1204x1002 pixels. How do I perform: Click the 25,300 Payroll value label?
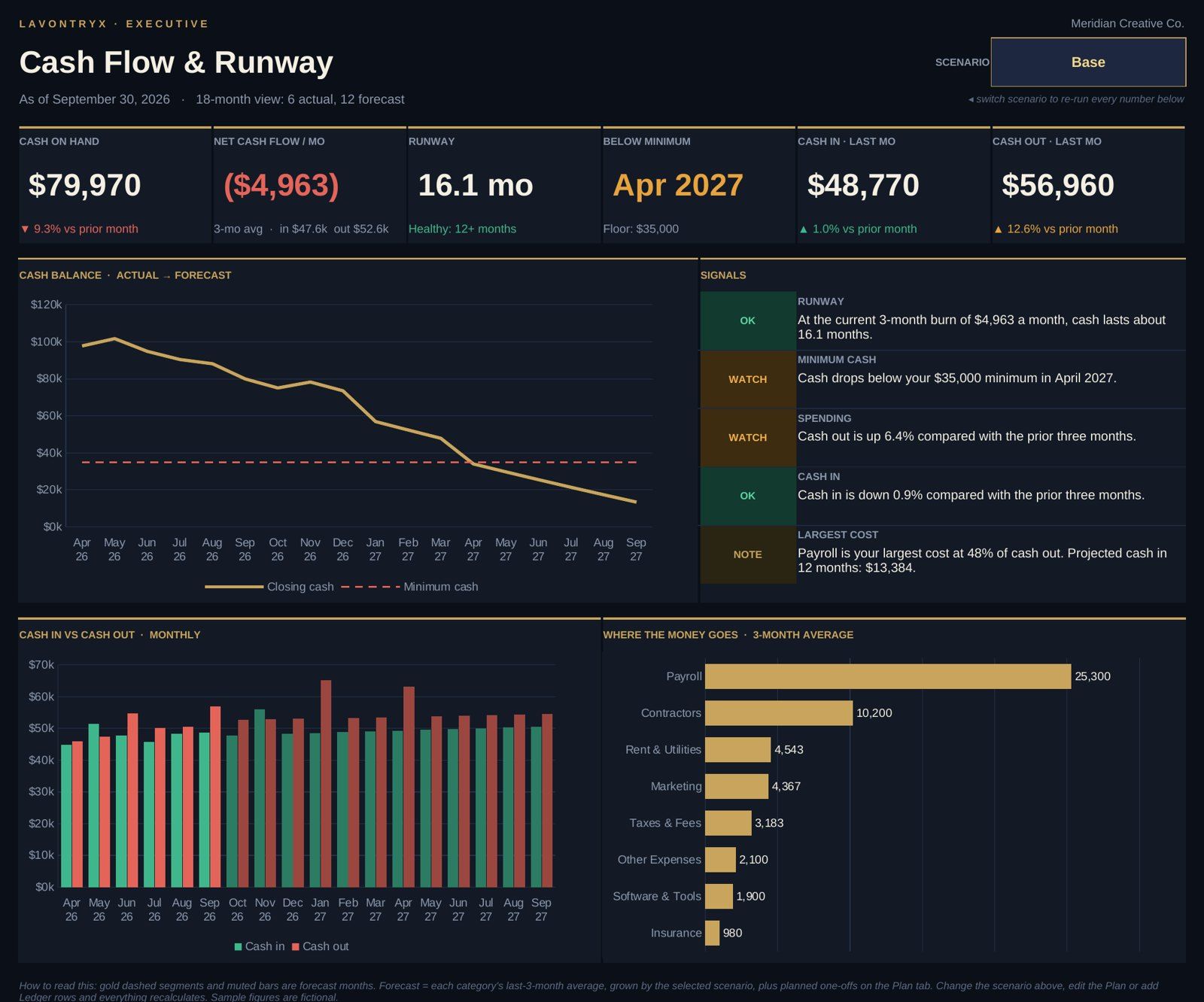pyautogui.click(x=1093, y=676)
